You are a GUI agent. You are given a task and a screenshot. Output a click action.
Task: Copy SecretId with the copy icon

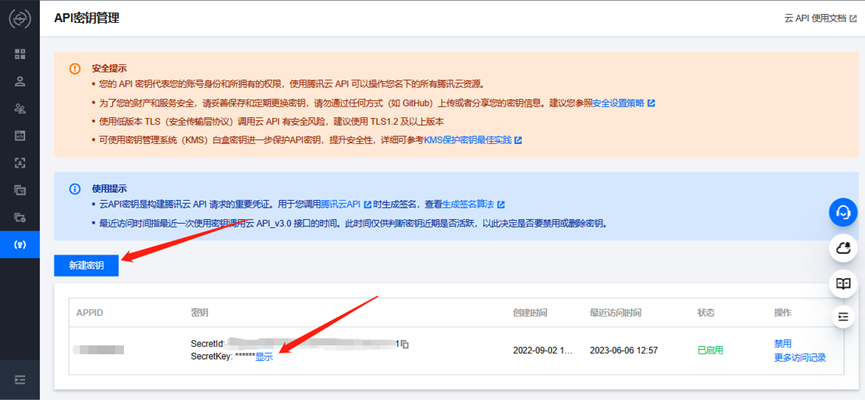[404, 344]
